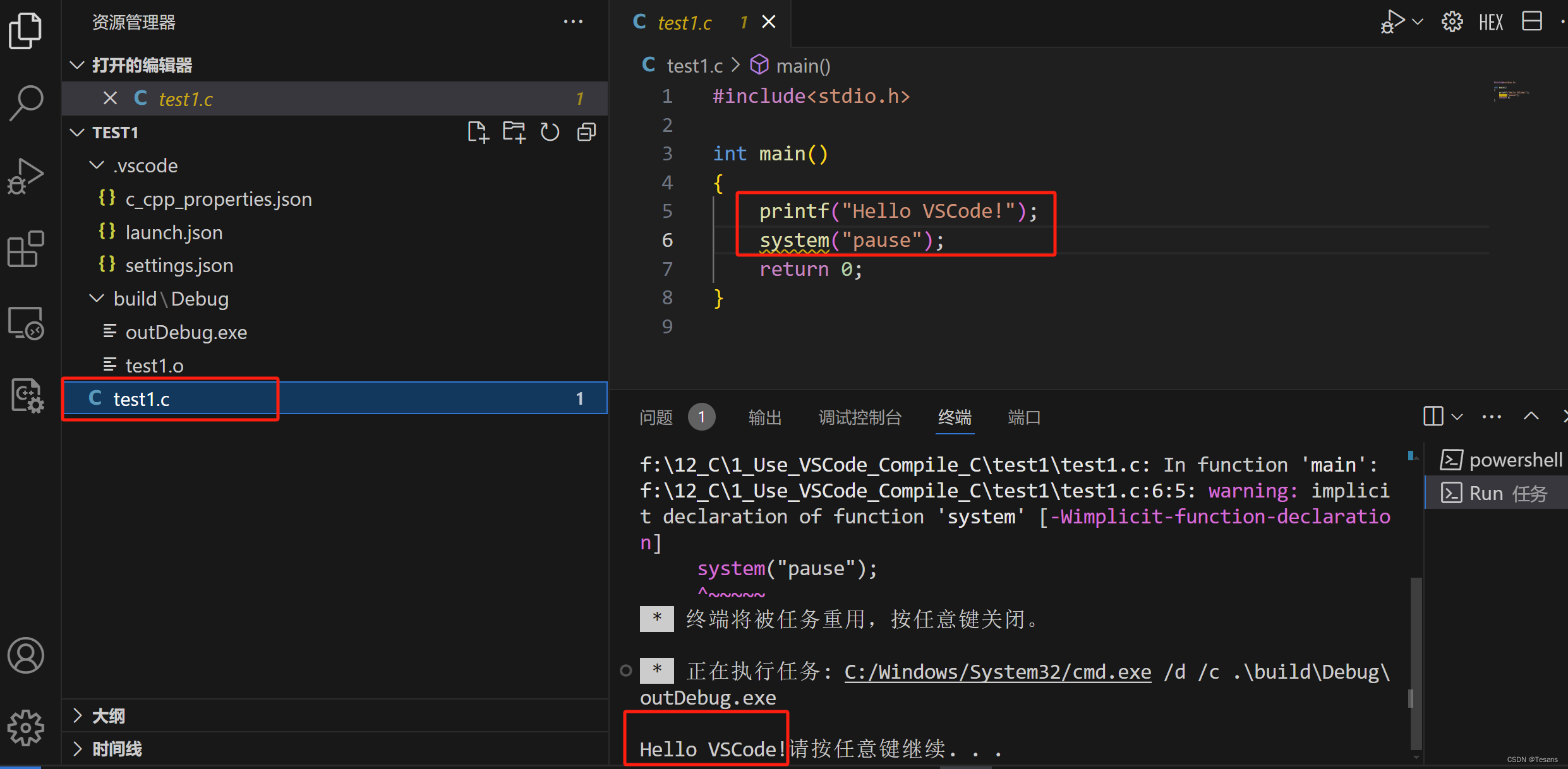Collapse the build\Debug folder

(x=97, y=299)
